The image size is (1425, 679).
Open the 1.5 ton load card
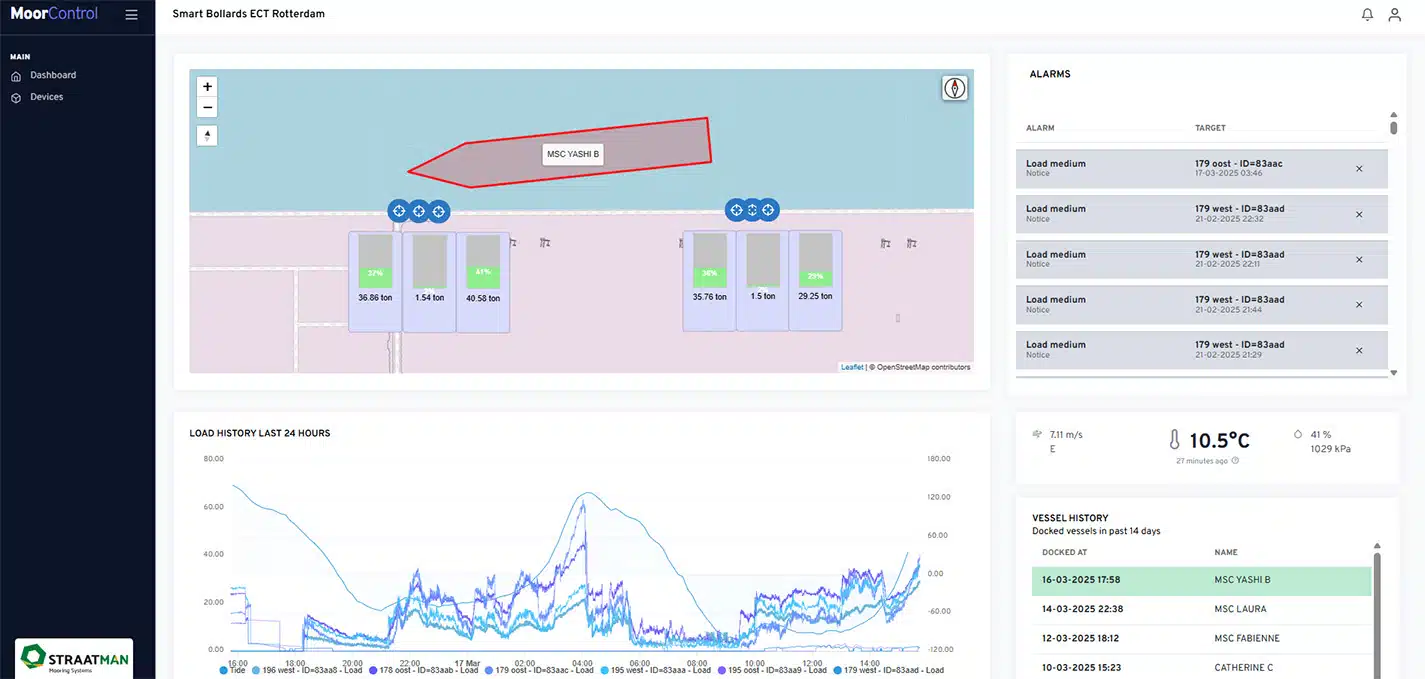762,281
